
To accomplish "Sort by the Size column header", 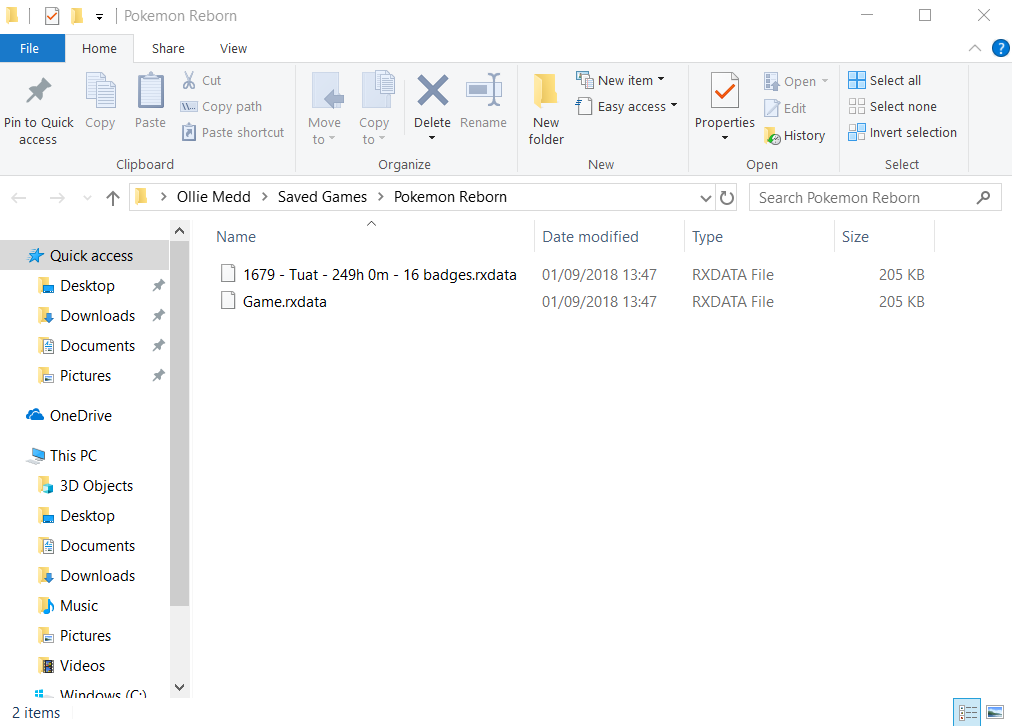I will coord(855,237).
